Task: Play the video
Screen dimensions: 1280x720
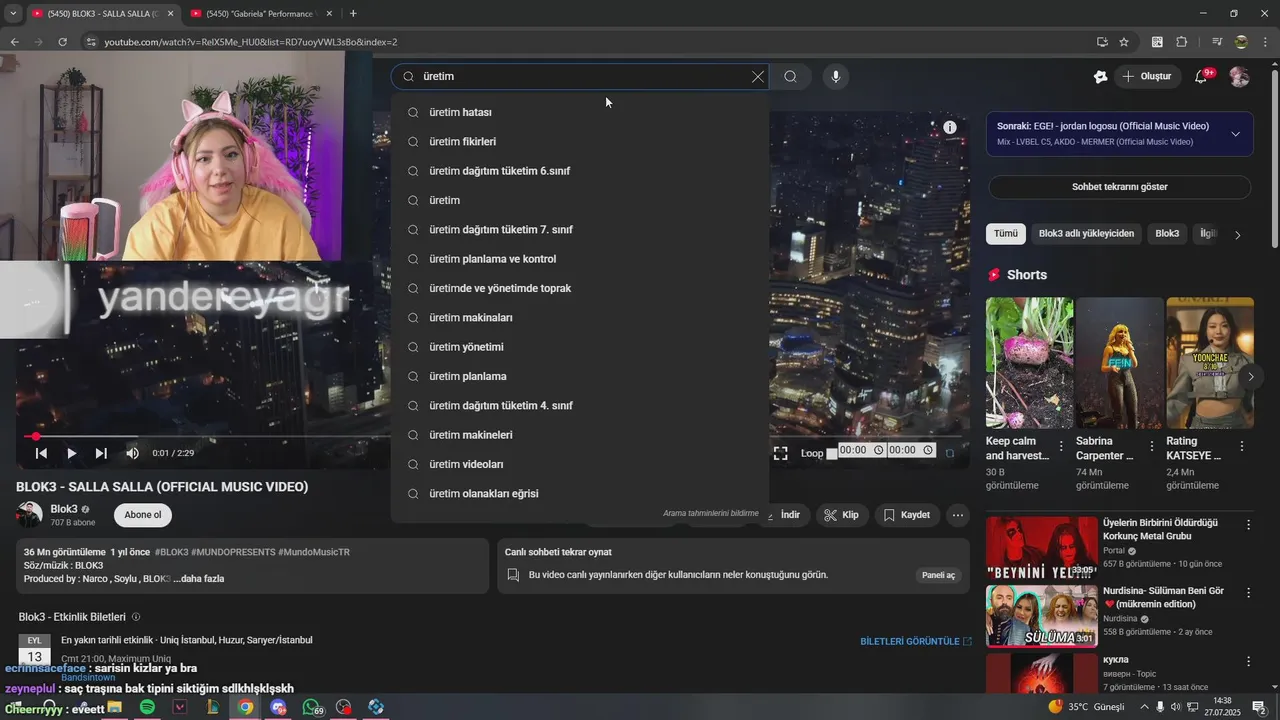Action: pos(71,453)
